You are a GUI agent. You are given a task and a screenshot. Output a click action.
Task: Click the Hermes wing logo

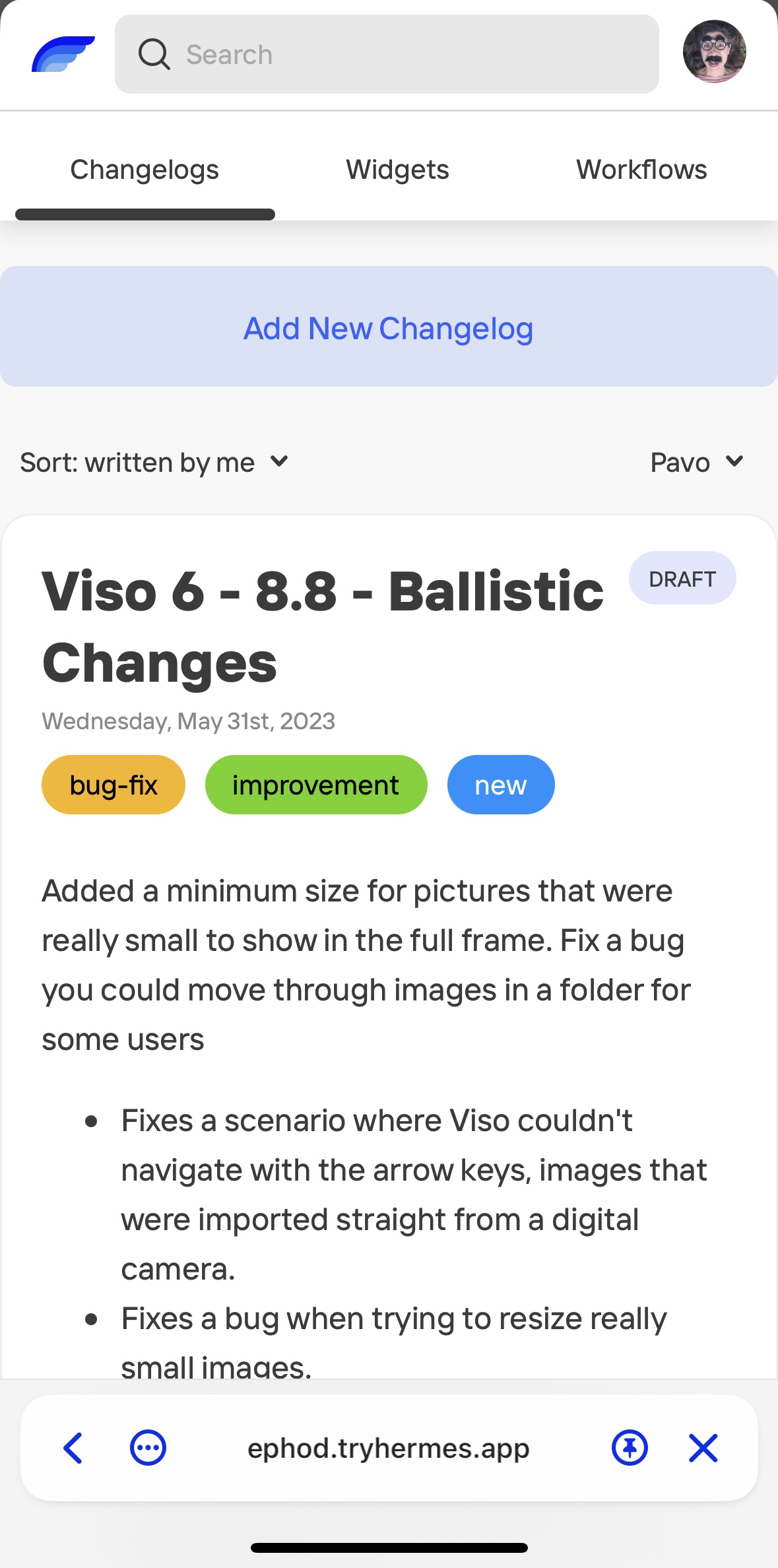coord(63,54)
